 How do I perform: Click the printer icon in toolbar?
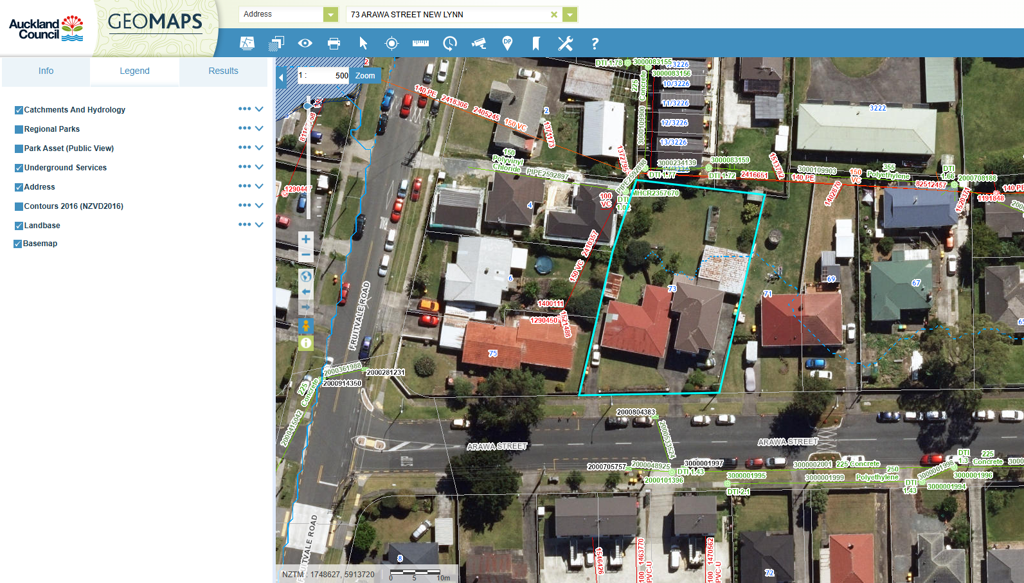point(334,43)
